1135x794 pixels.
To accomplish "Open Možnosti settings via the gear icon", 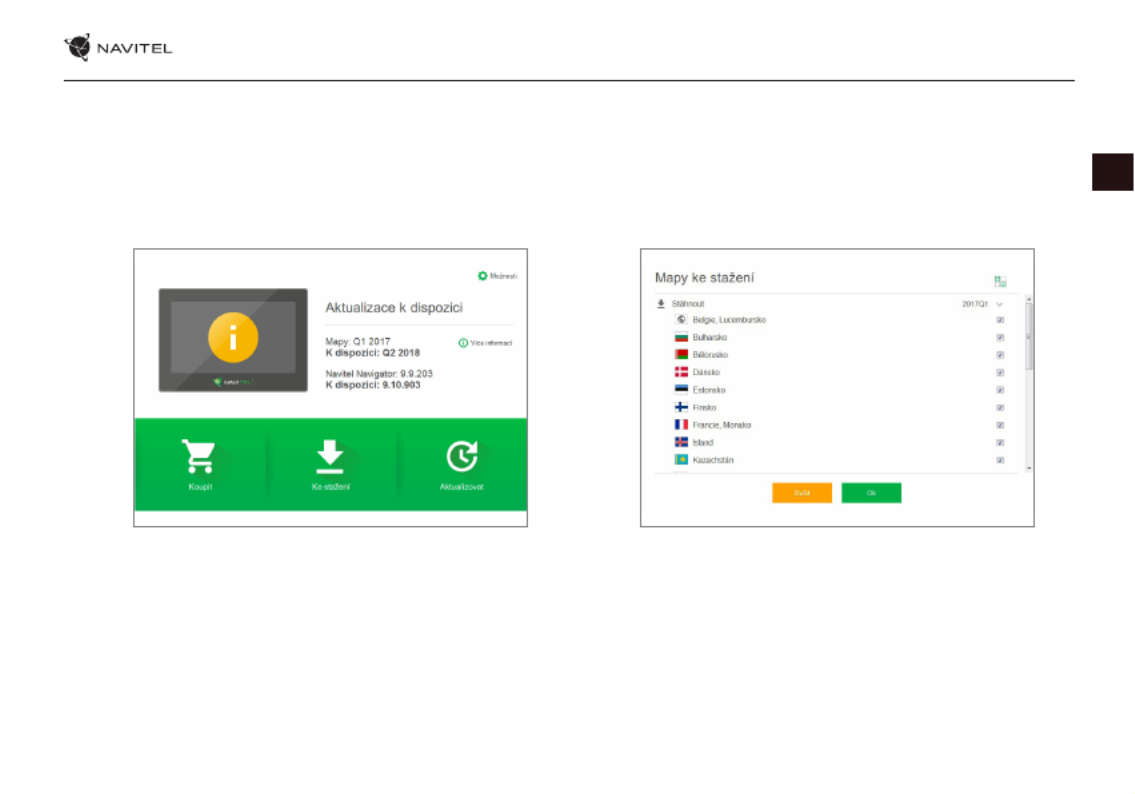I will (483, 276).
